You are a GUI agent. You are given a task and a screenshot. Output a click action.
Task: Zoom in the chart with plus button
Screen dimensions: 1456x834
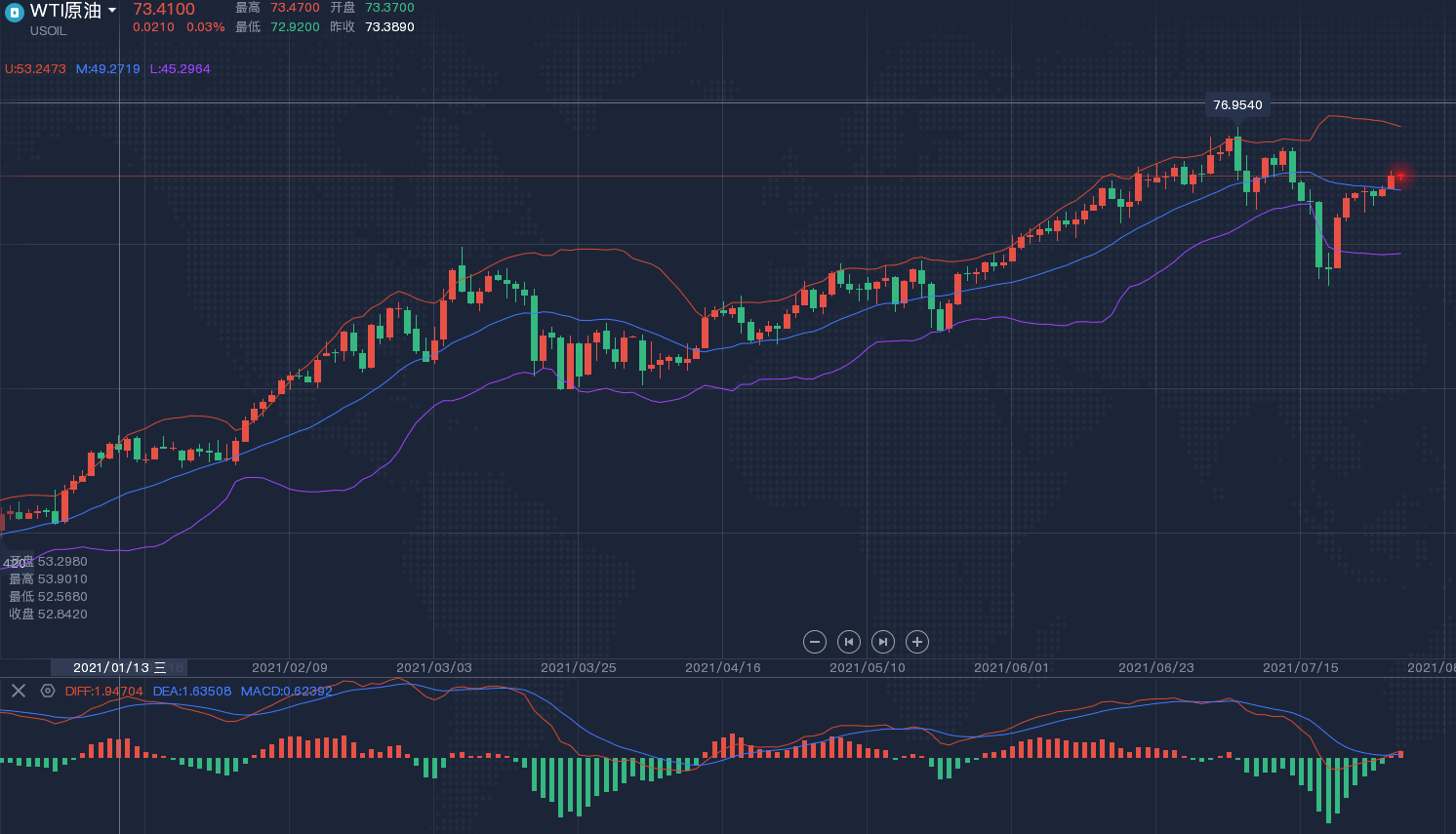[916, 642]
